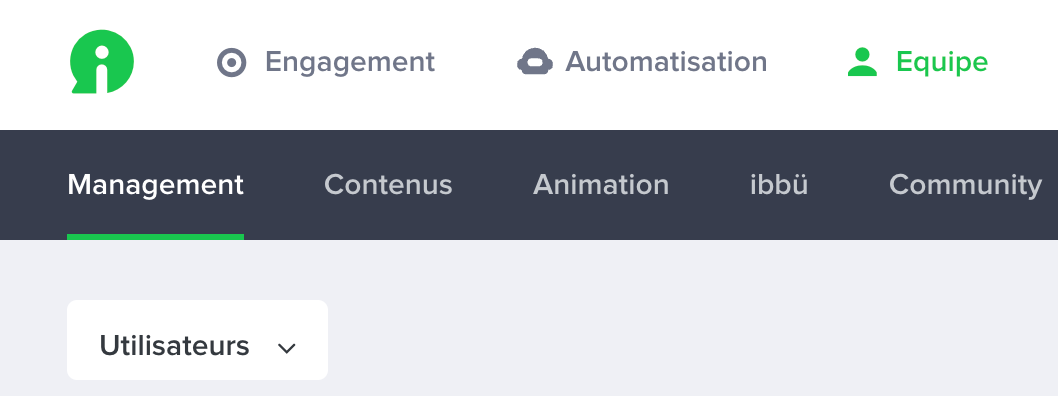This screenshot has height=396, width=1058.
Task: Switch to the Management tab
Action: click(155, 184)
